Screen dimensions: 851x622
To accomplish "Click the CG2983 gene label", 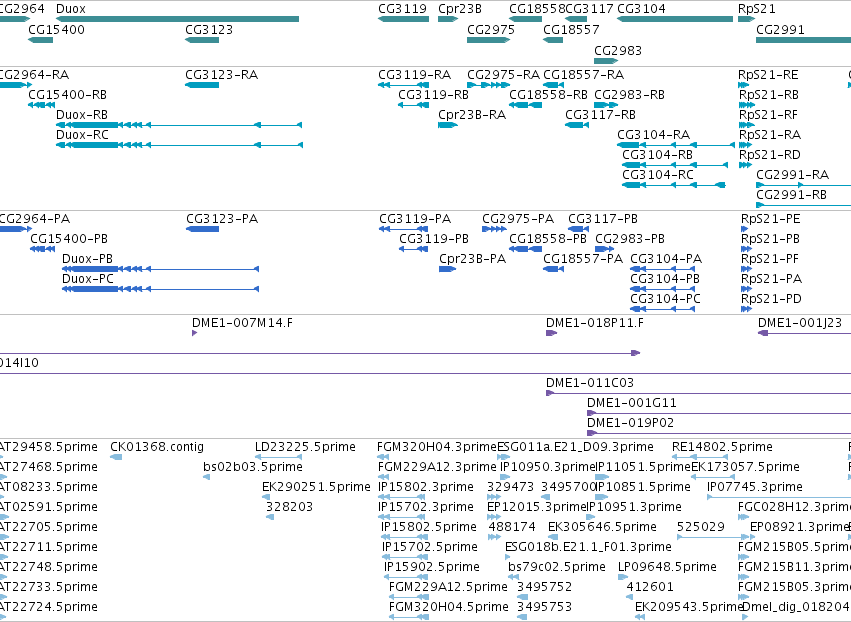I will pos(618,50).
